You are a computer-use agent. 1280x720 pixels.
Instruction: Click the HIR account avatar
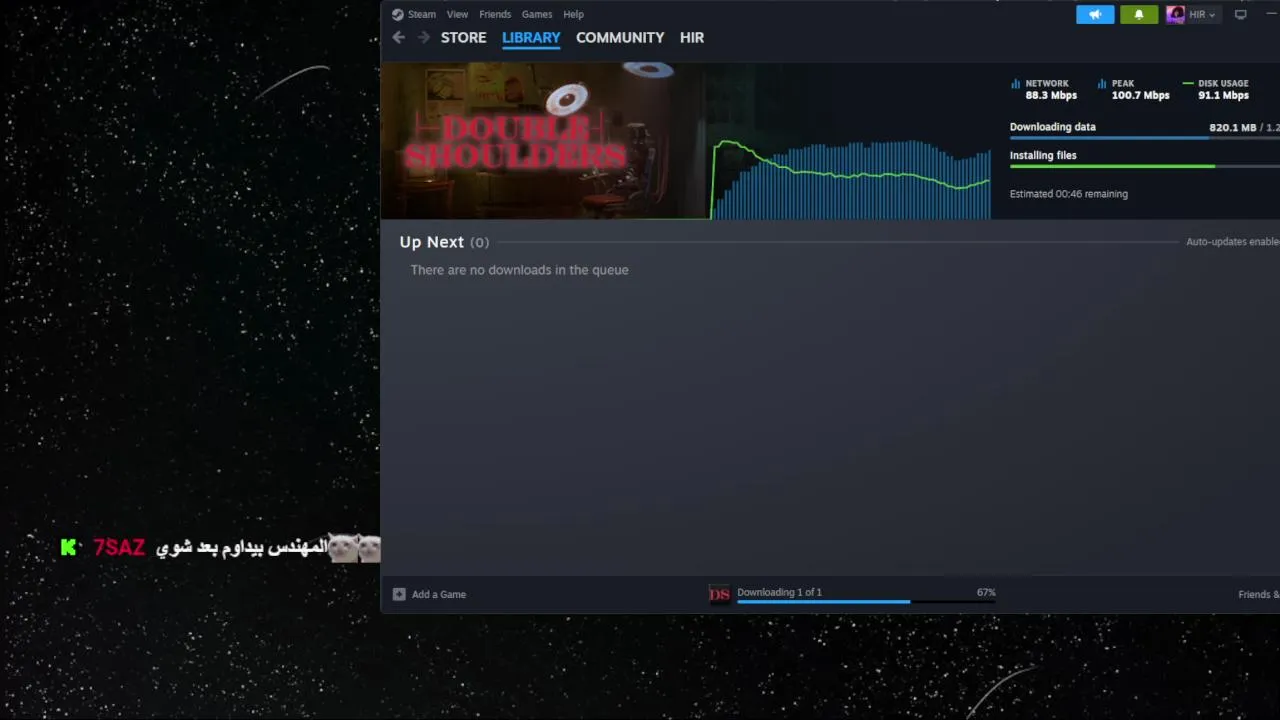tap(1176, 14)
